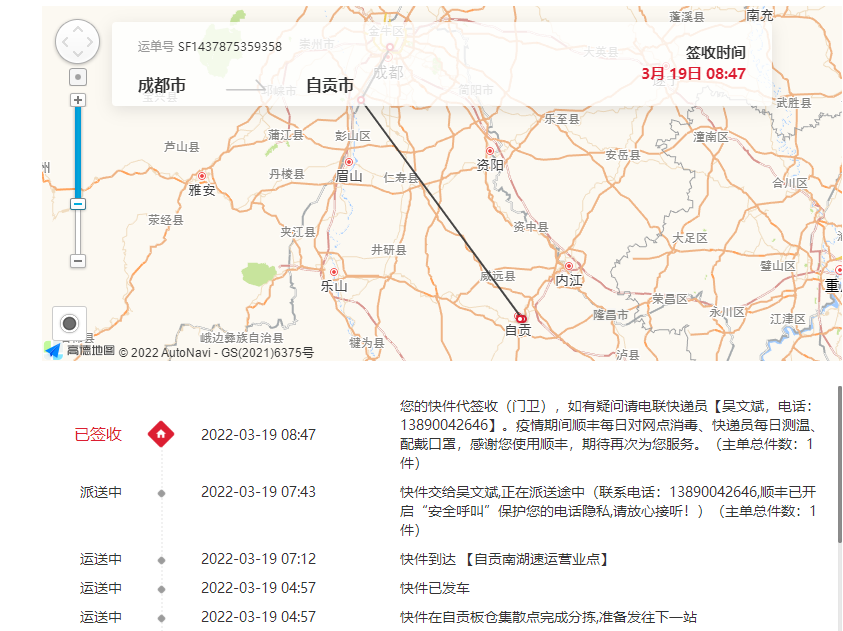Click the 快件已发车 entry text
Image resolution: width=843 pixels, height=631 pixels.
point(435,588)
